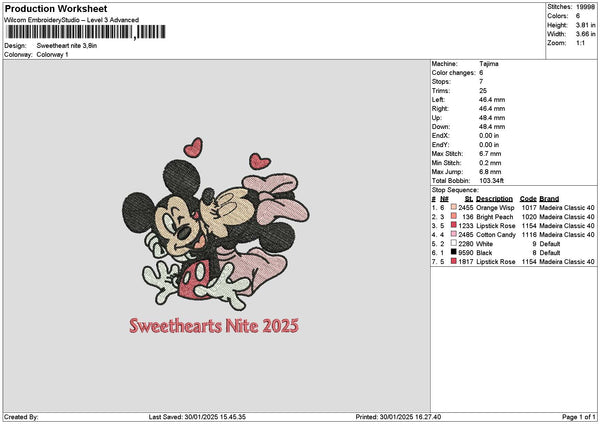Click the 'Page 1 of 1' footer text
The width and height of the screenshot is (600, 424).
[579, 417]
